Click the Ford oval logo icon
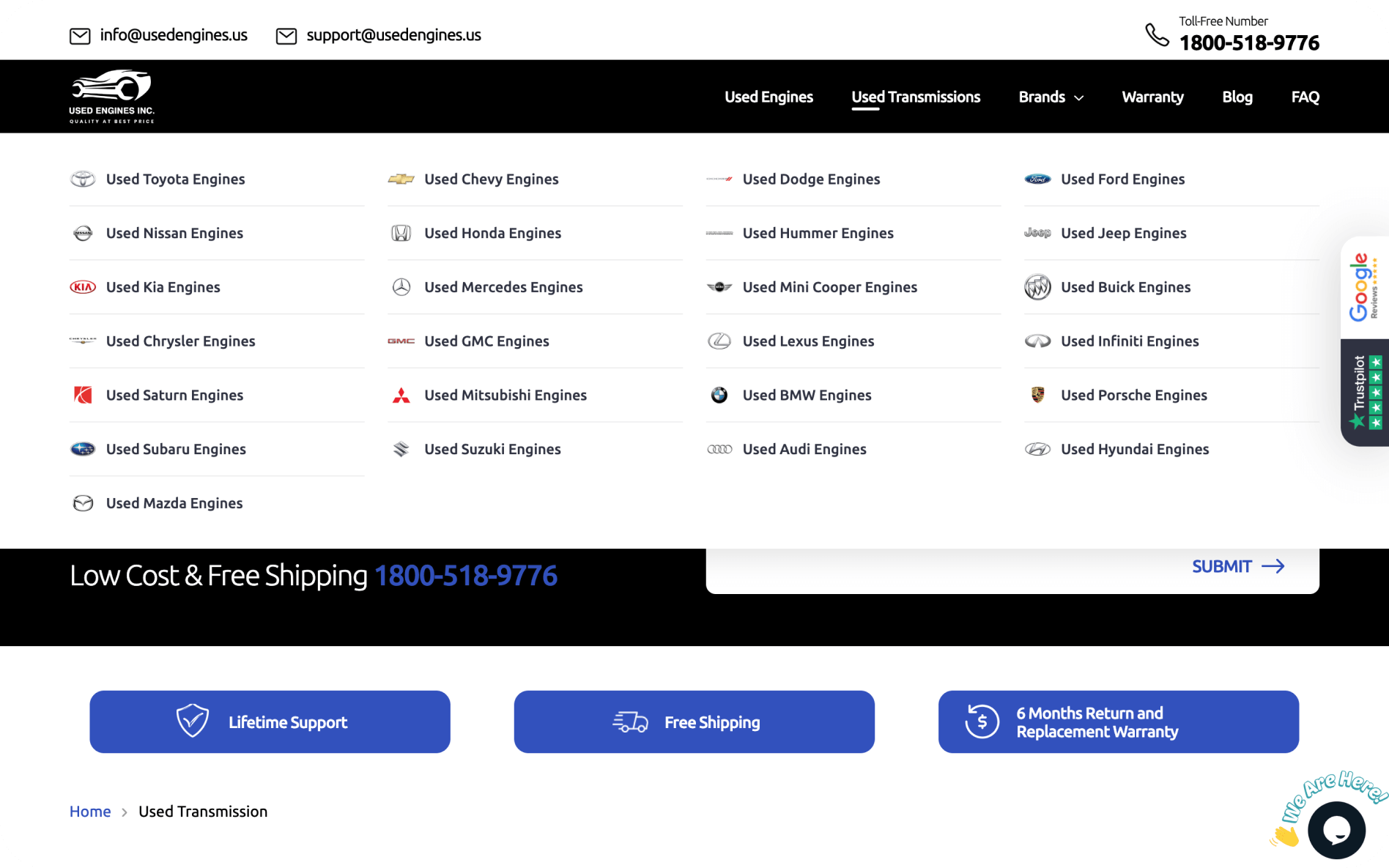 click(x=1037, y=179)
